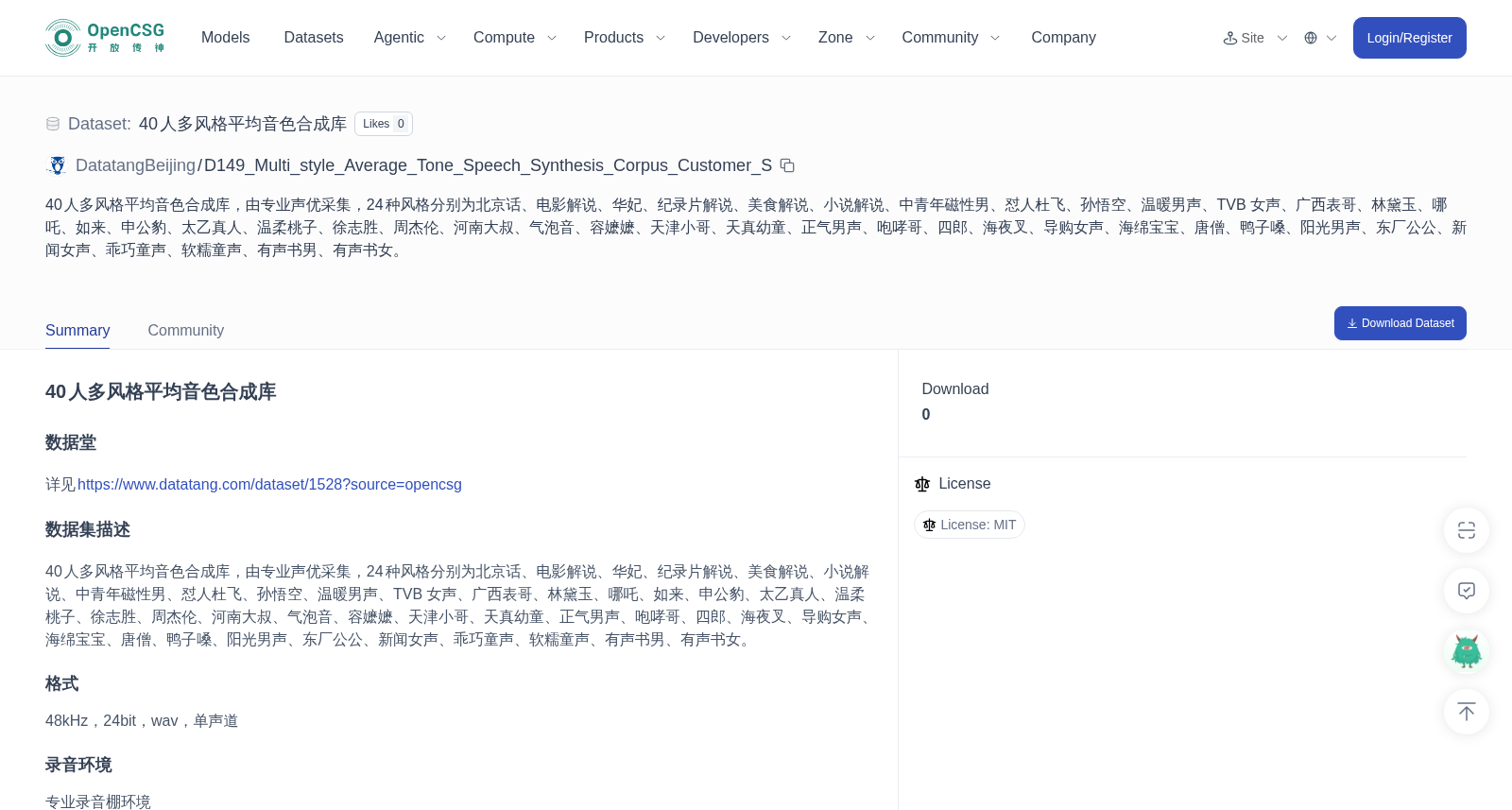Open the datatang.com dataset link
Viewport: 1512px width, 810px height.
269,485
